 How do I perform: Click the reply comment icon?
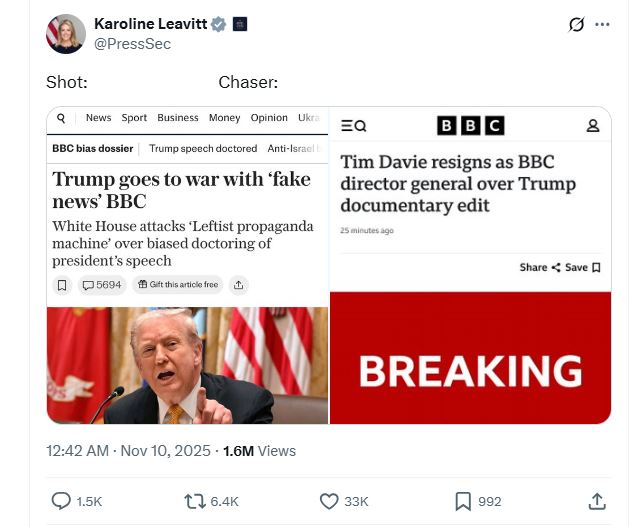coord(61,501)
